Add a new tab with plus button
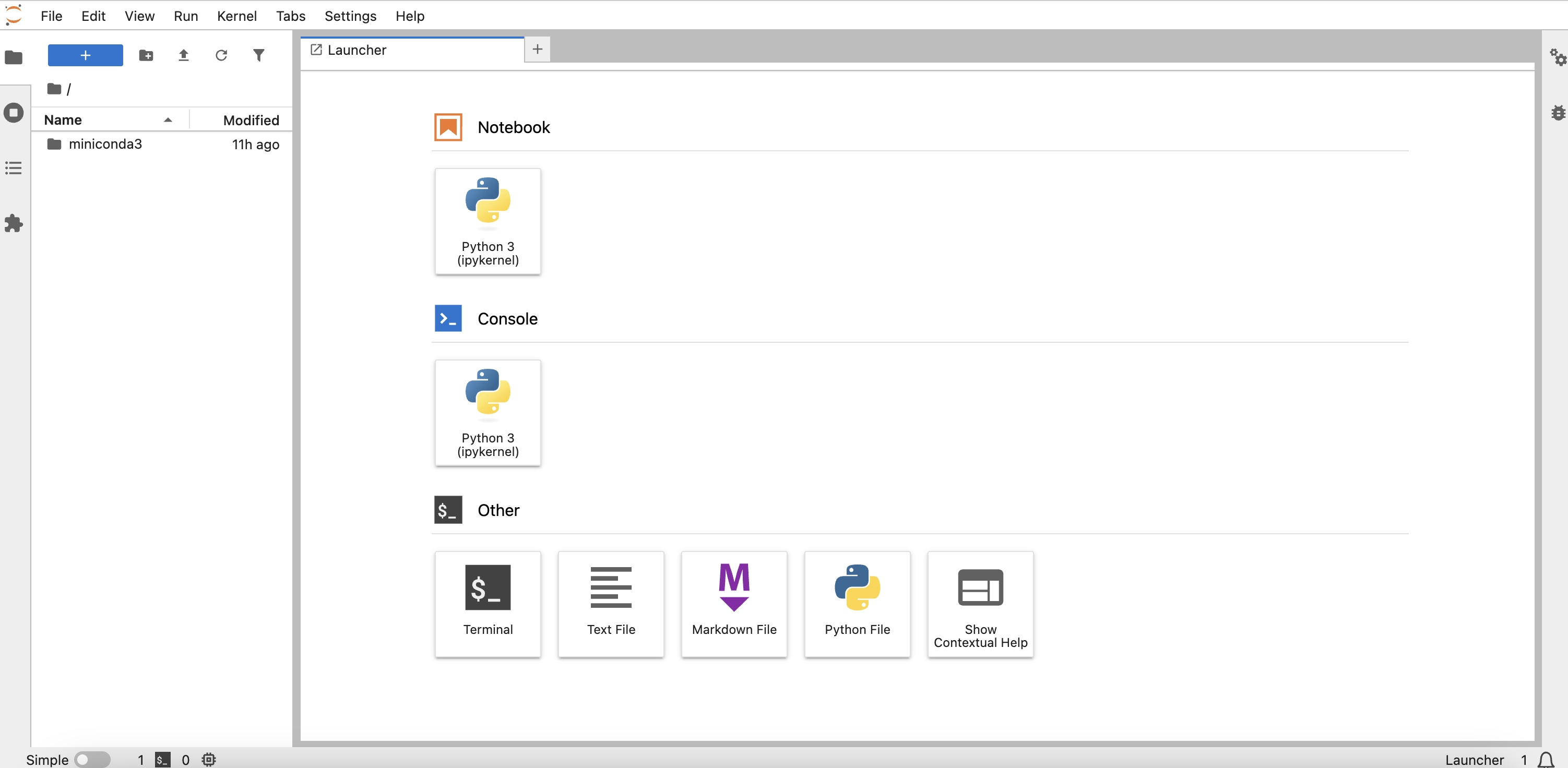The image size is (1568, 768). [537, 49]
